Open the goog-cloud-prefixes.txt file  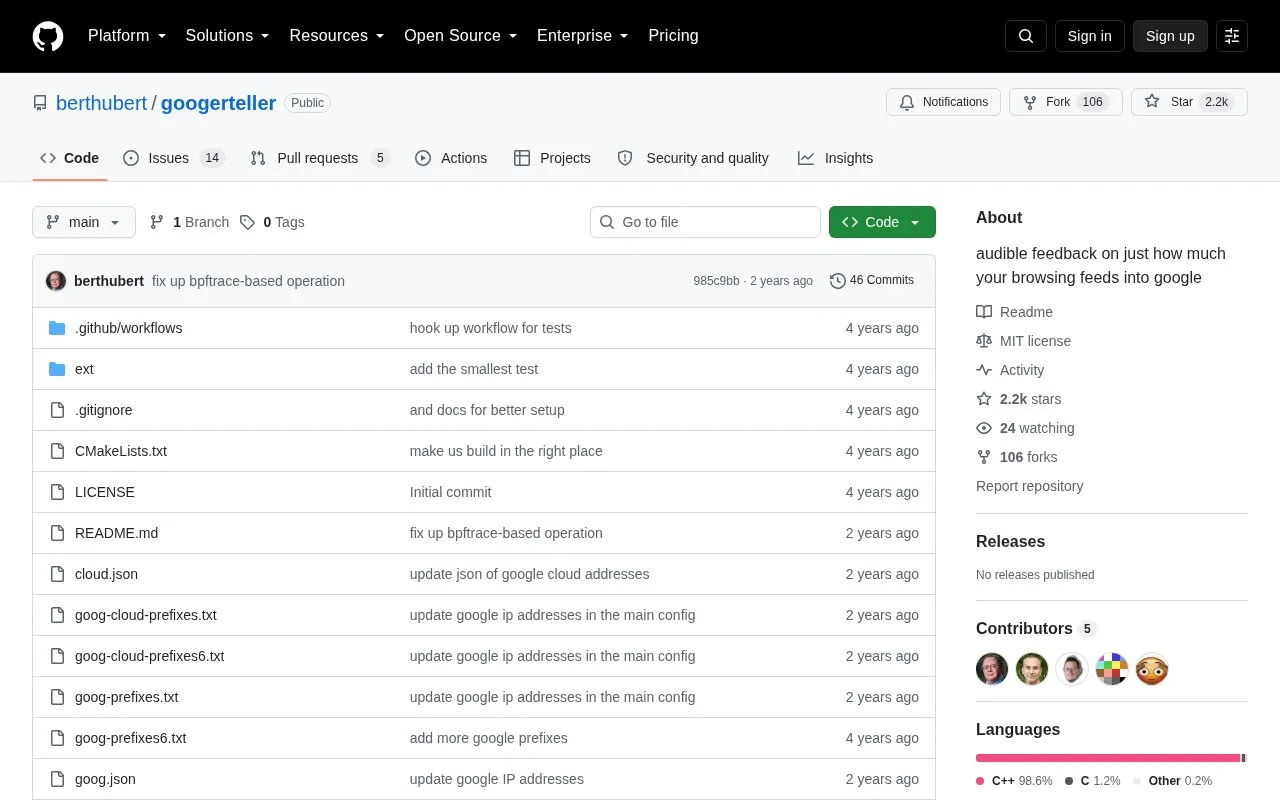coord(146,615)
